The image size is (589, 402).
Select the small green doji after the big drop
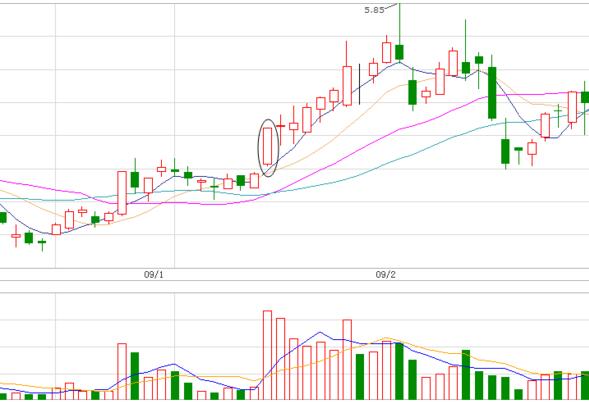pos(519,154)
